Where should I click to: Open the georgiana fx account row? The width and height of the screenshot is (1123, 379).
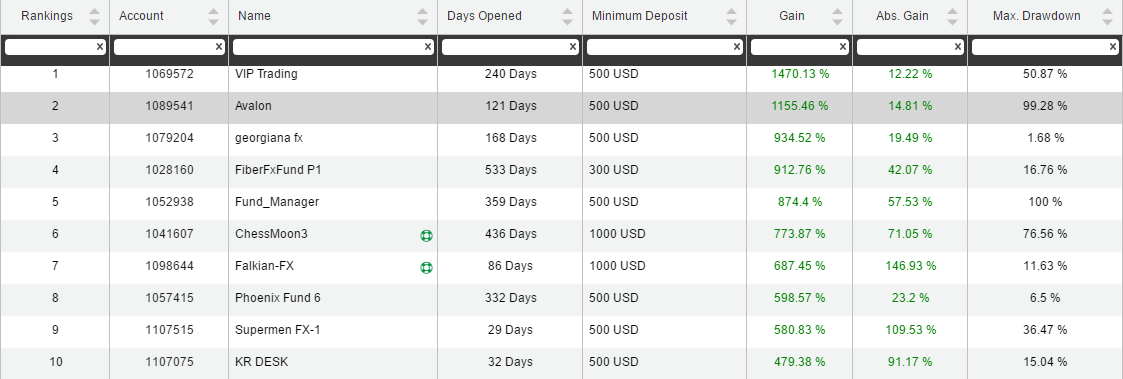[562, 138]
